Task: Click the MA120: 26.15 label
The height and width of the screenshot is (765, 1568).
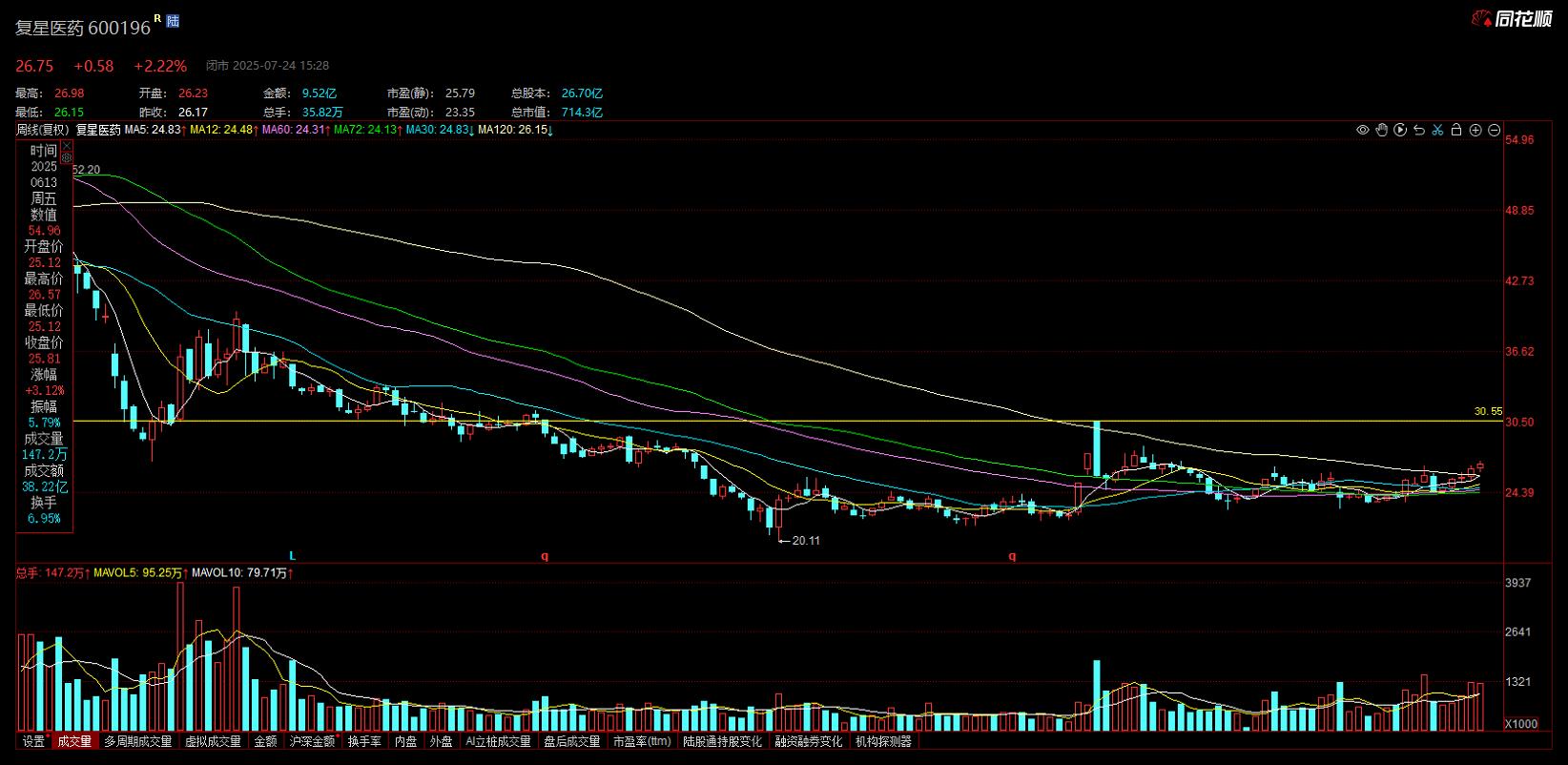Action: pos(513,130)
